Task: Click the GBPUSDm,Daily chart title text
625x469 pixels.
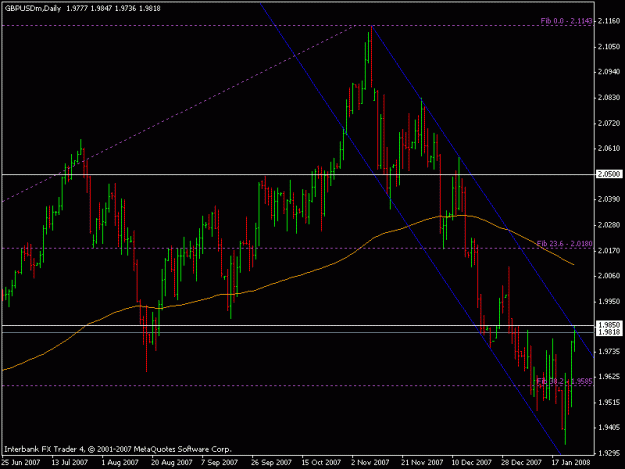Action: [33, 8]
